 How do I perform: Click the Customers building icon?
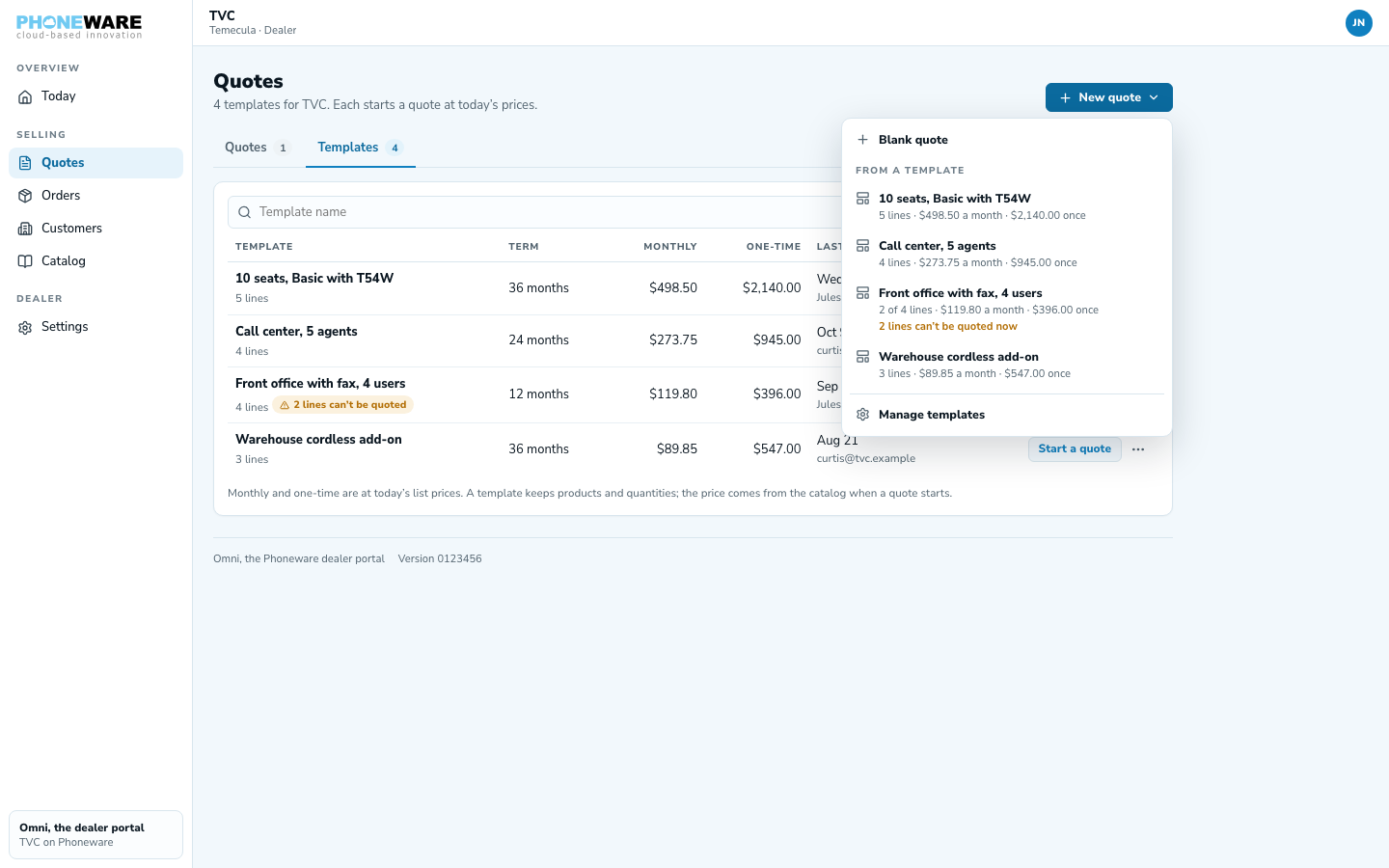pos(25,229)
